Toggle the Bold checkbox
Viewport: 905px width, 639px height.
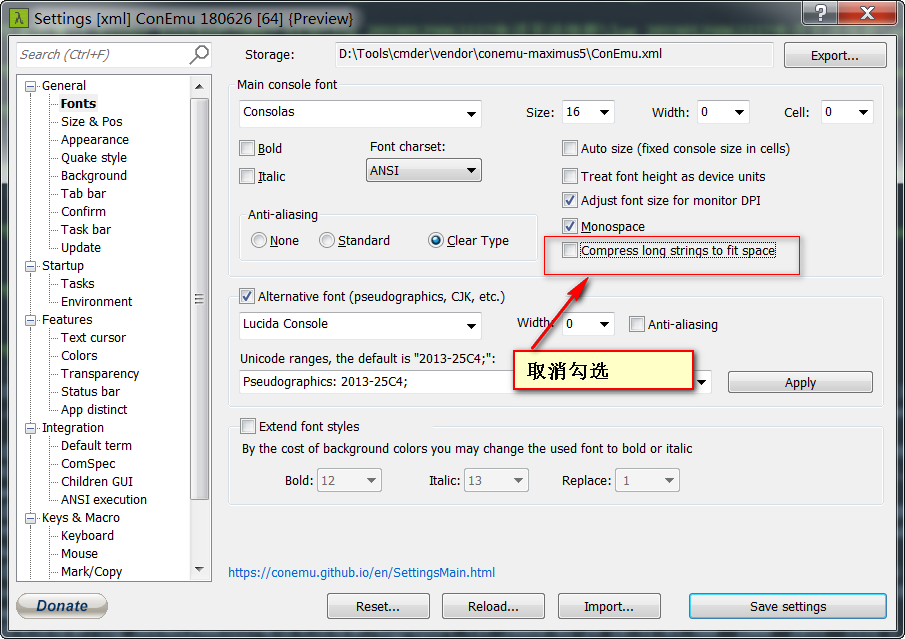(247, 148)
